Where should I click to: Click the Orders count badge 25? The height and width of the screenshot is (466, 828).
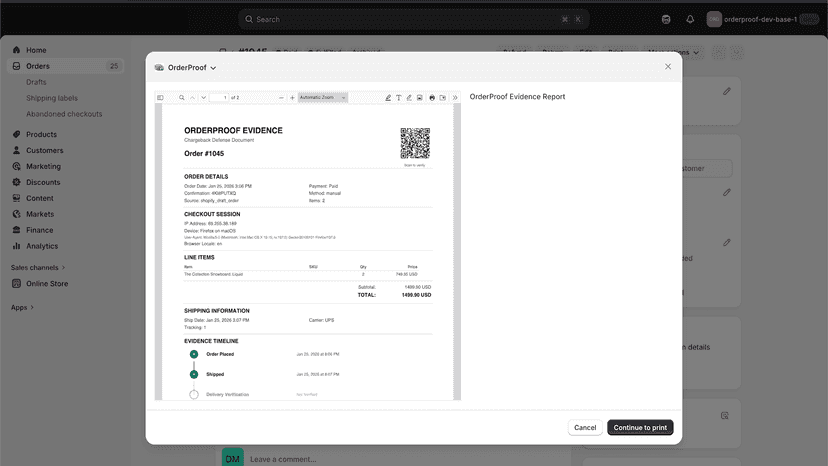[114, 66]
